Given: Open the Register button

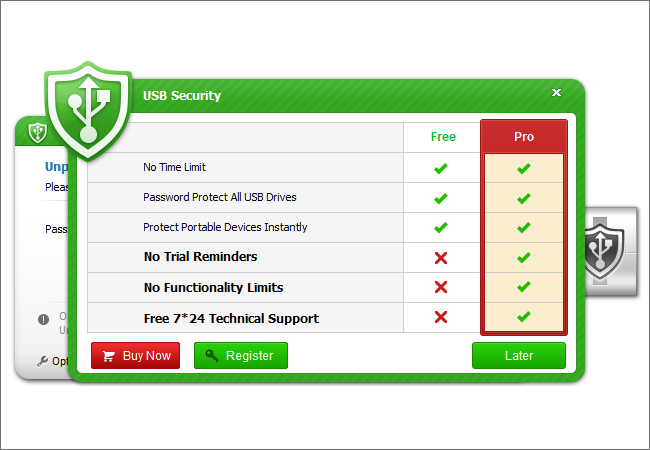Looking at the screenshot, I should pos(241,356).
